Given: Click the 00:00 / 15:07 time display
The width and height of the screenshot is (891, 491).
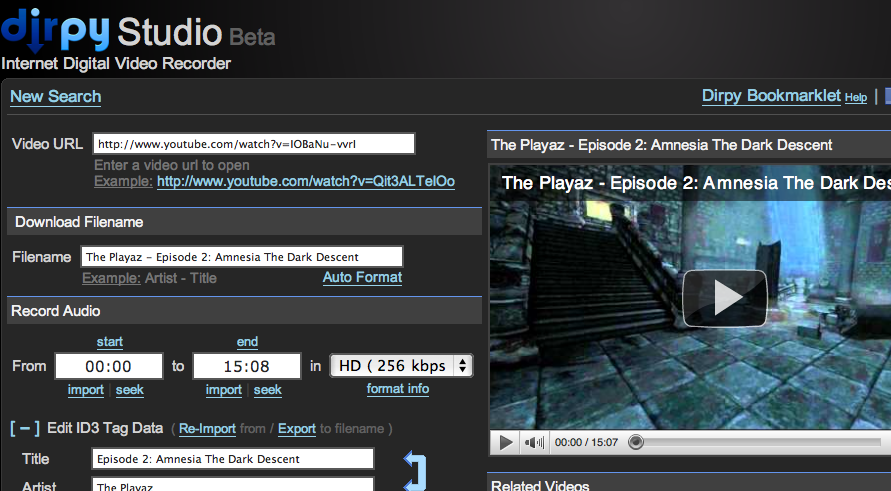Looking at the screenshot, I should (586, 442).
